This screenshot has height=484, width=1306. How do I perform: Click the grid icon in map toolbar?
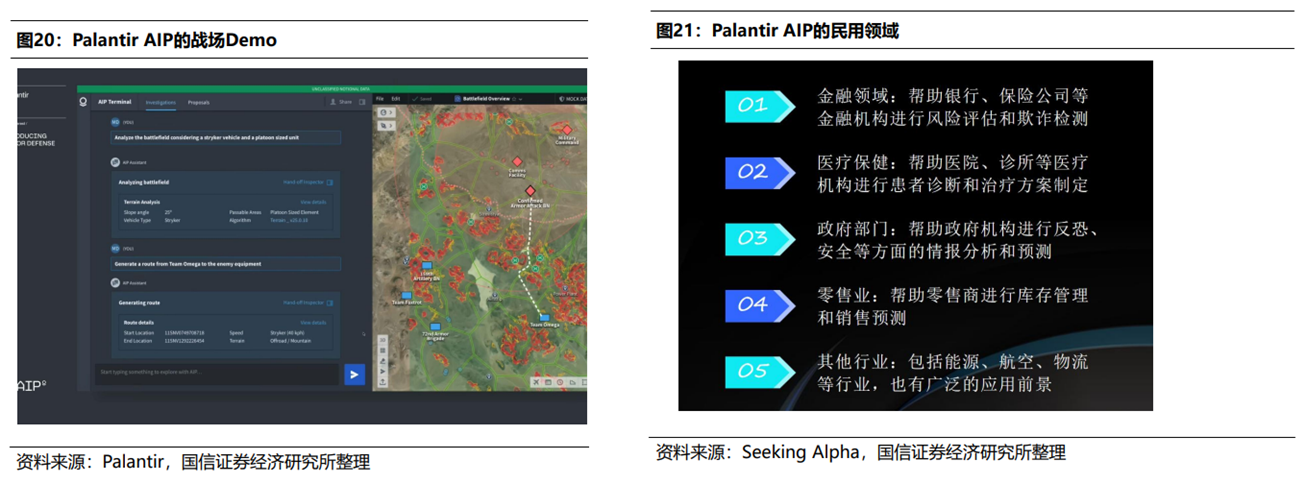[x=382, y=350]
